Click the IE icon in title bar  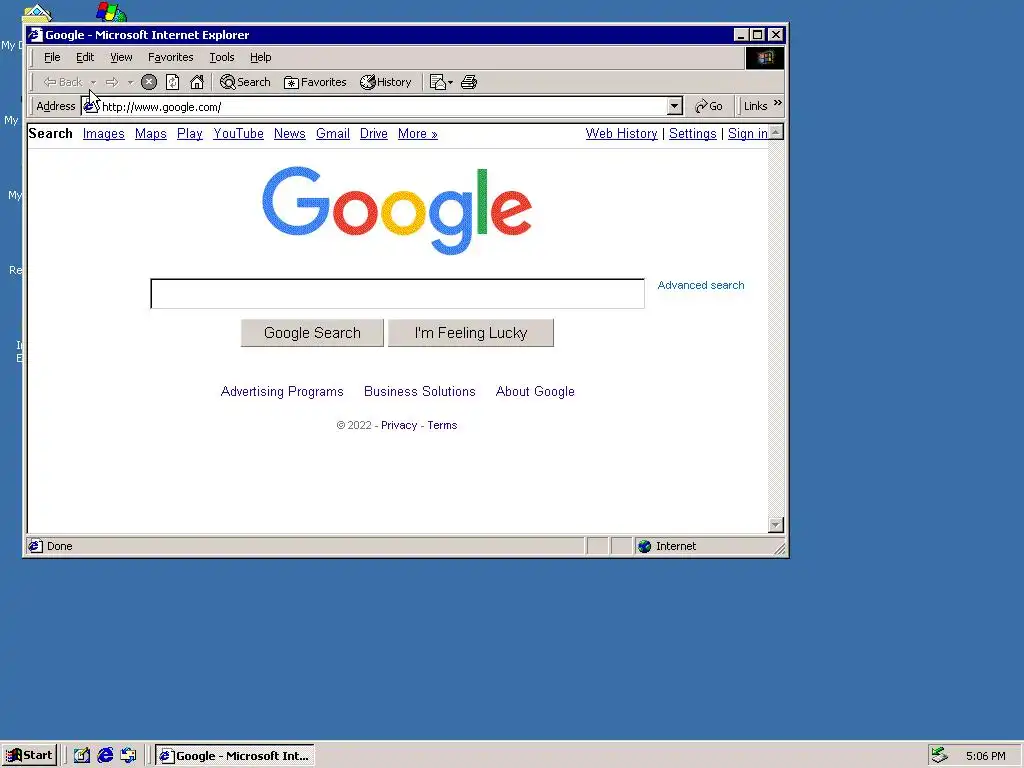[x=35, y=35]
